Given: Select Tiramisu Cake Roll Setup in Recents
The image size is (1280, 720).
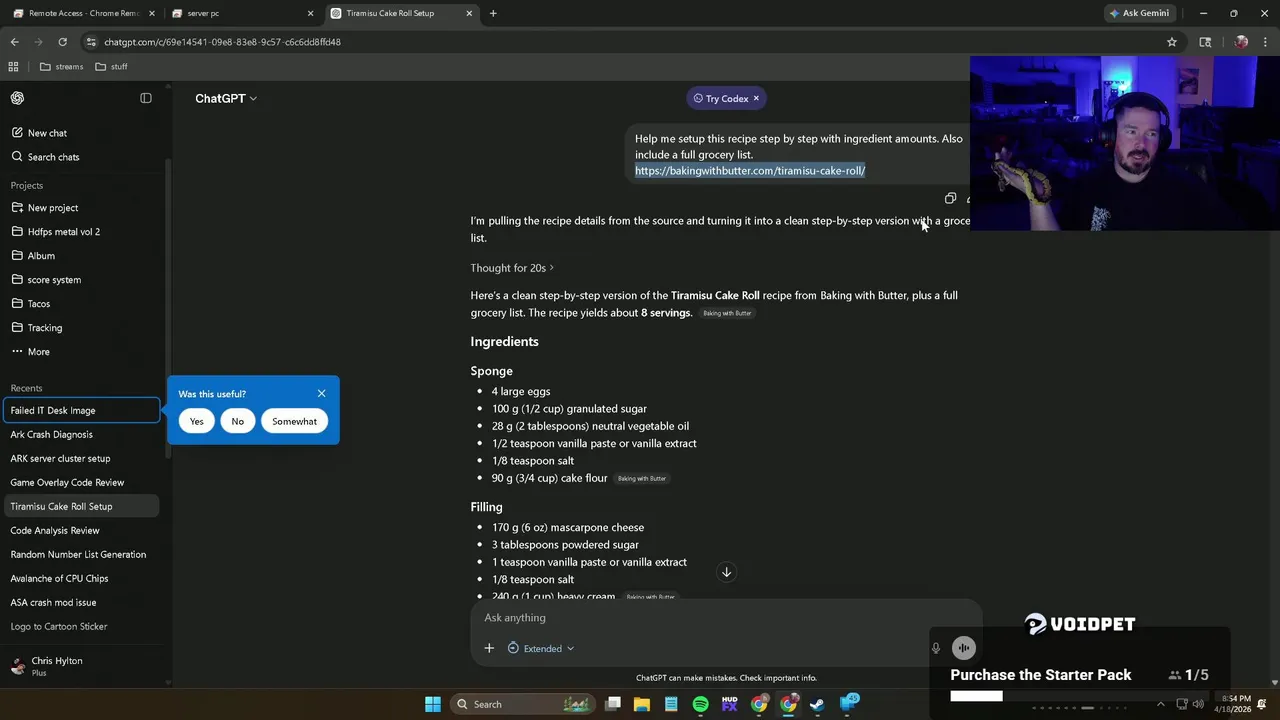Looking at the screenshot, I should coord(81,506).
